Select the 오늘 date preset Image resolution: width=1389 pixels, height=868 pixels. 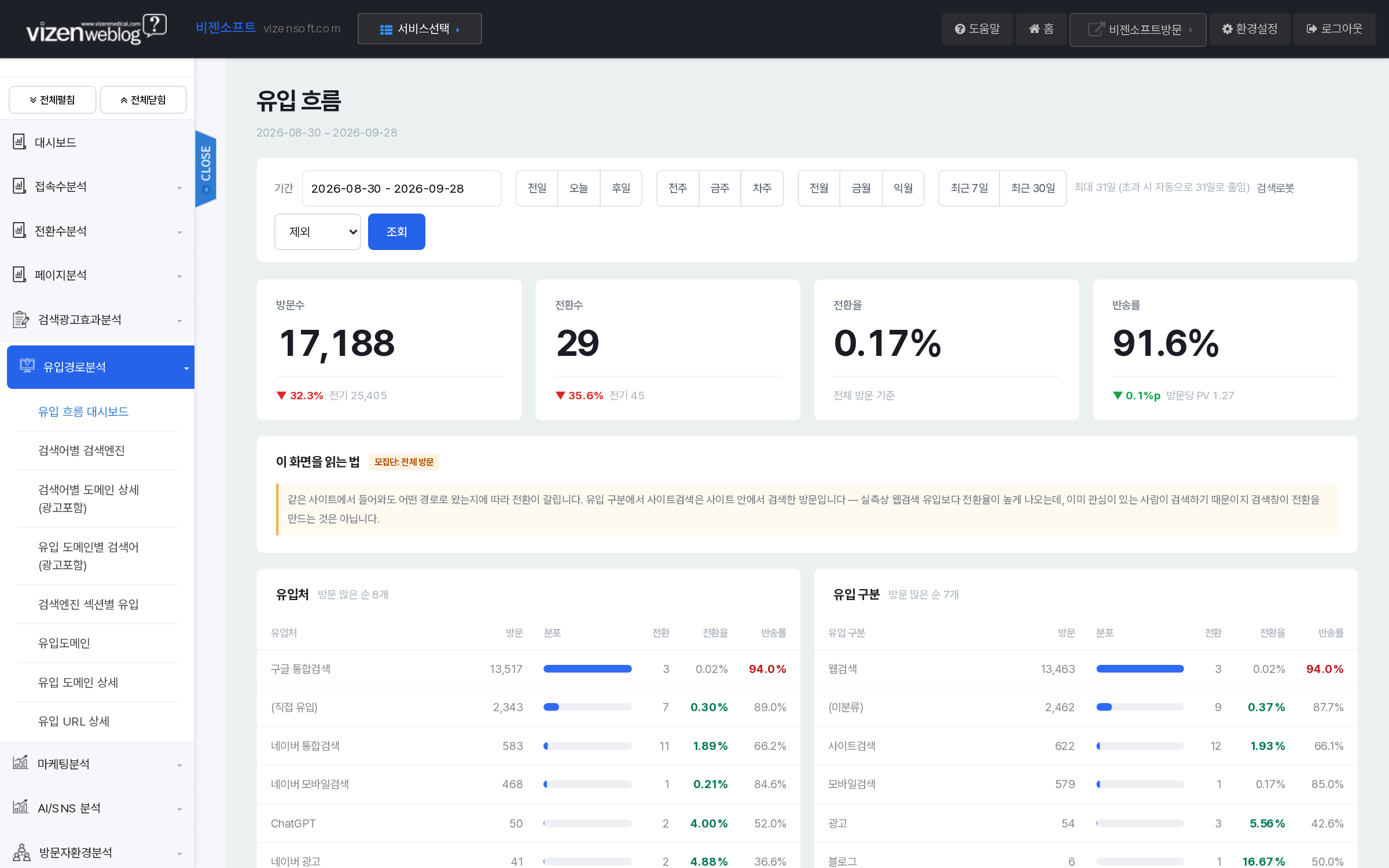pyautogui.click(x=579, y=188)
